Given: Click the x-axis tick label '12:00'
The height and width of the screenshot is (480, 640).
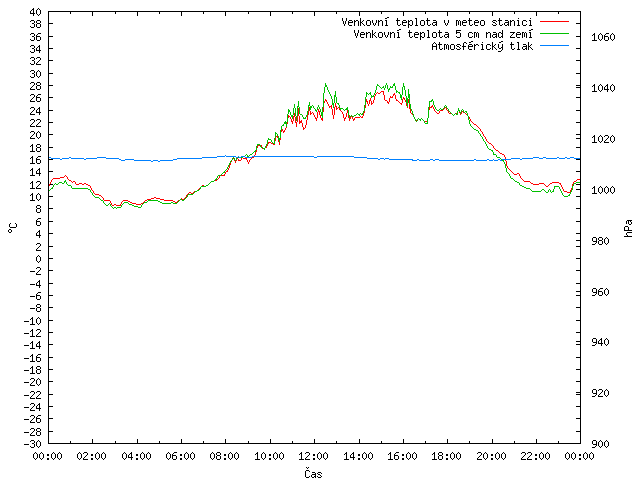Looking at the screenshot, I should (x=313, y=456).
